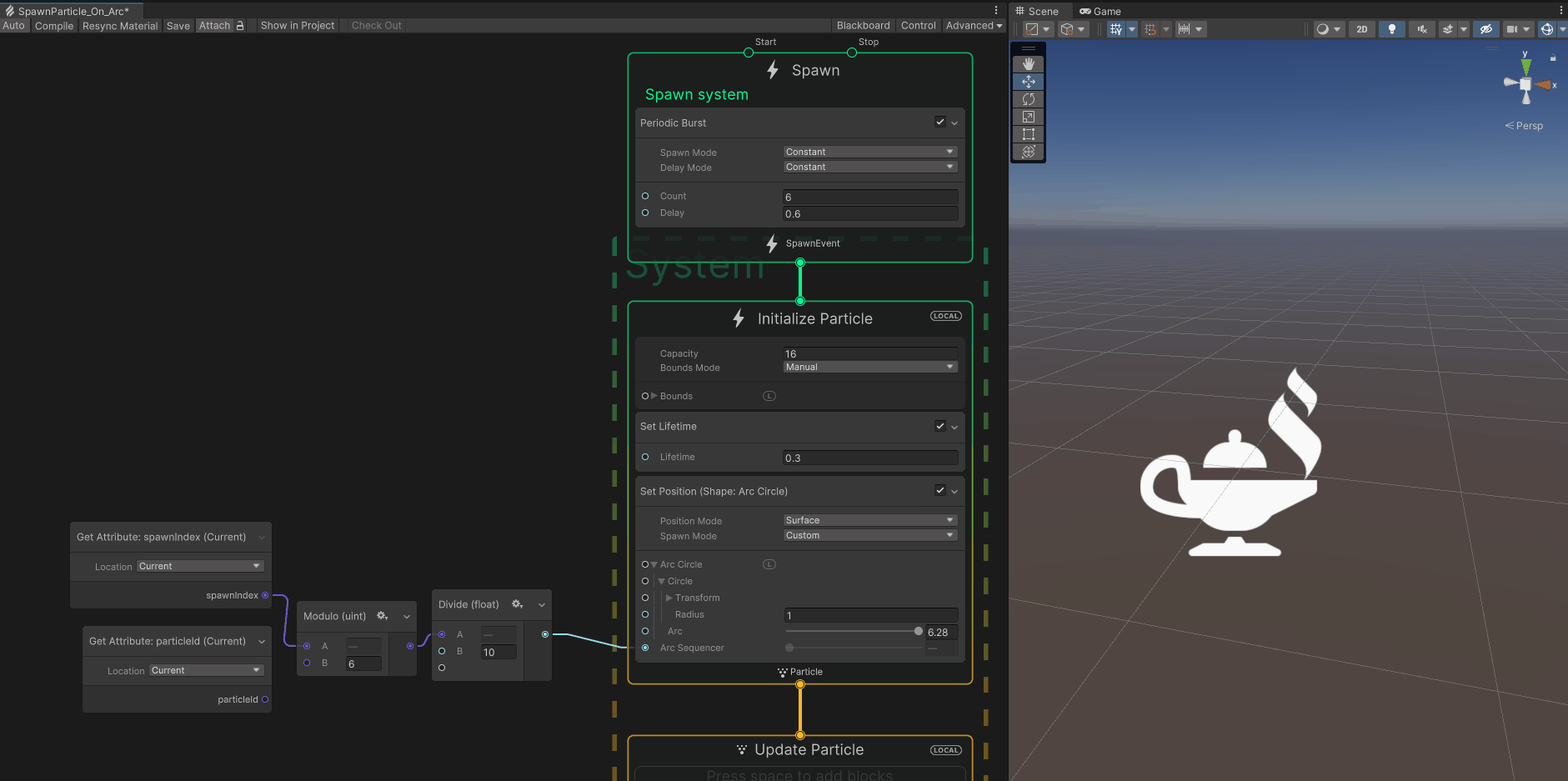The image size is (1568, 781).
Task: Toggle scene lighting with the light bulb icon
Action: coord(1390,28)
